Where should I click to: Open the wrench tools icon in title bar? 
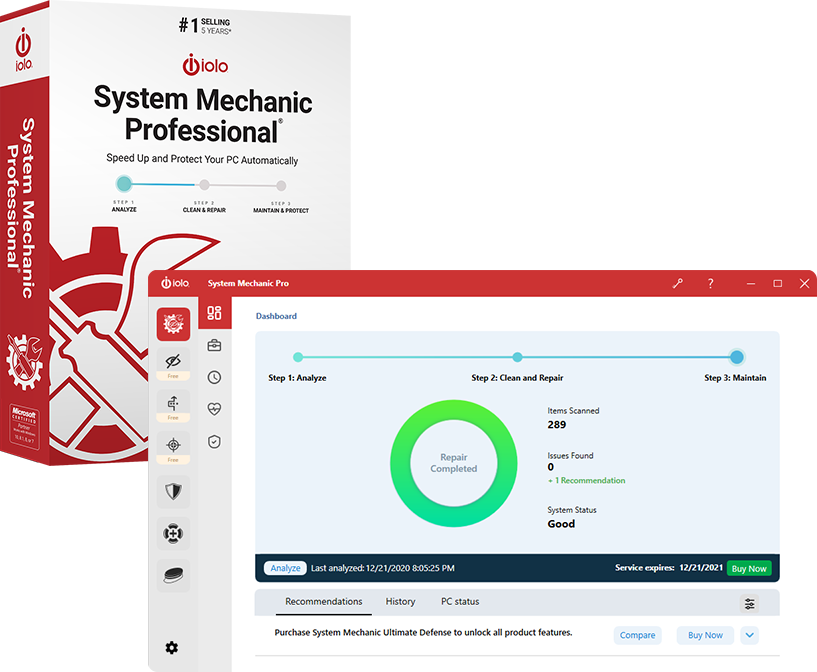tap(678, 283)
